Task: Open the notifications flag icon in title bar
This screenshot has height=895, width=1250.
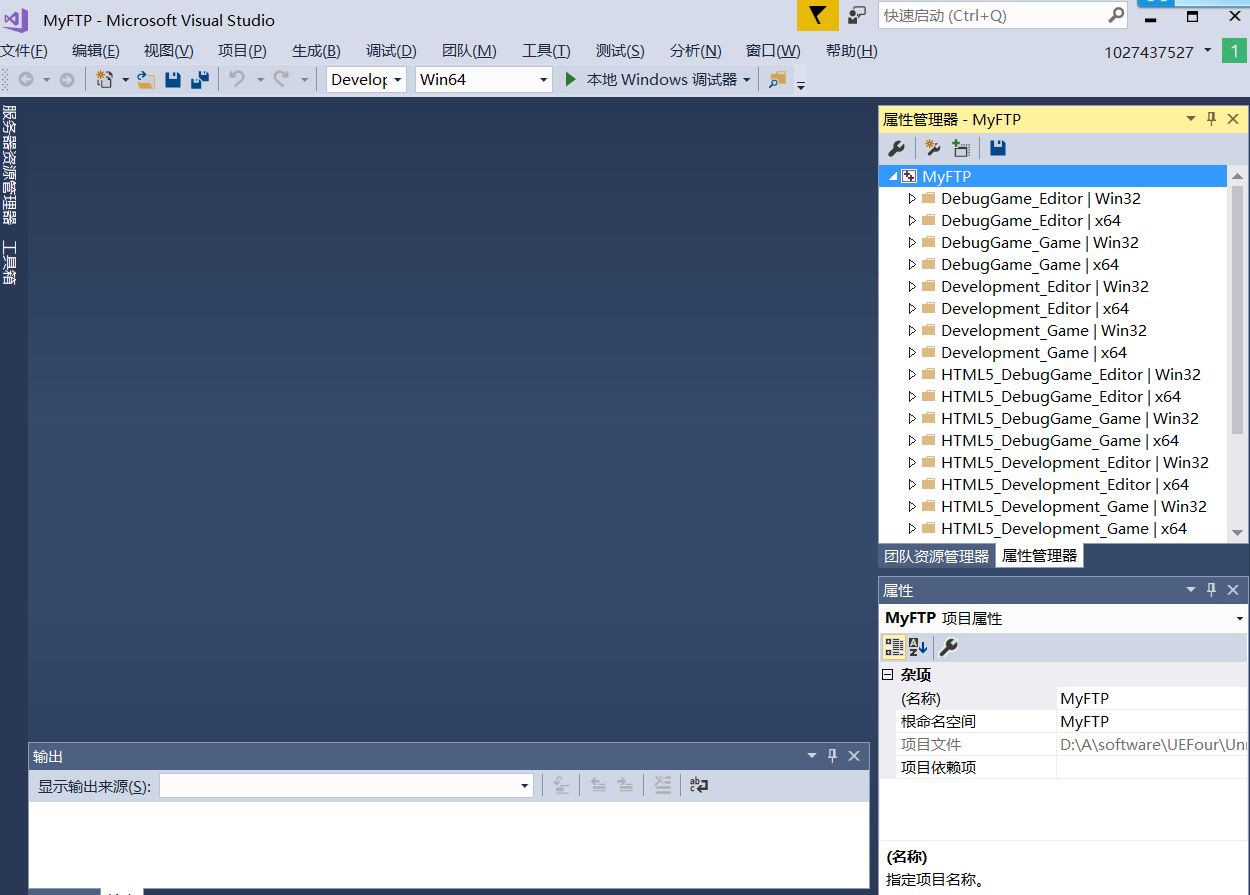Action: point(818,15)
